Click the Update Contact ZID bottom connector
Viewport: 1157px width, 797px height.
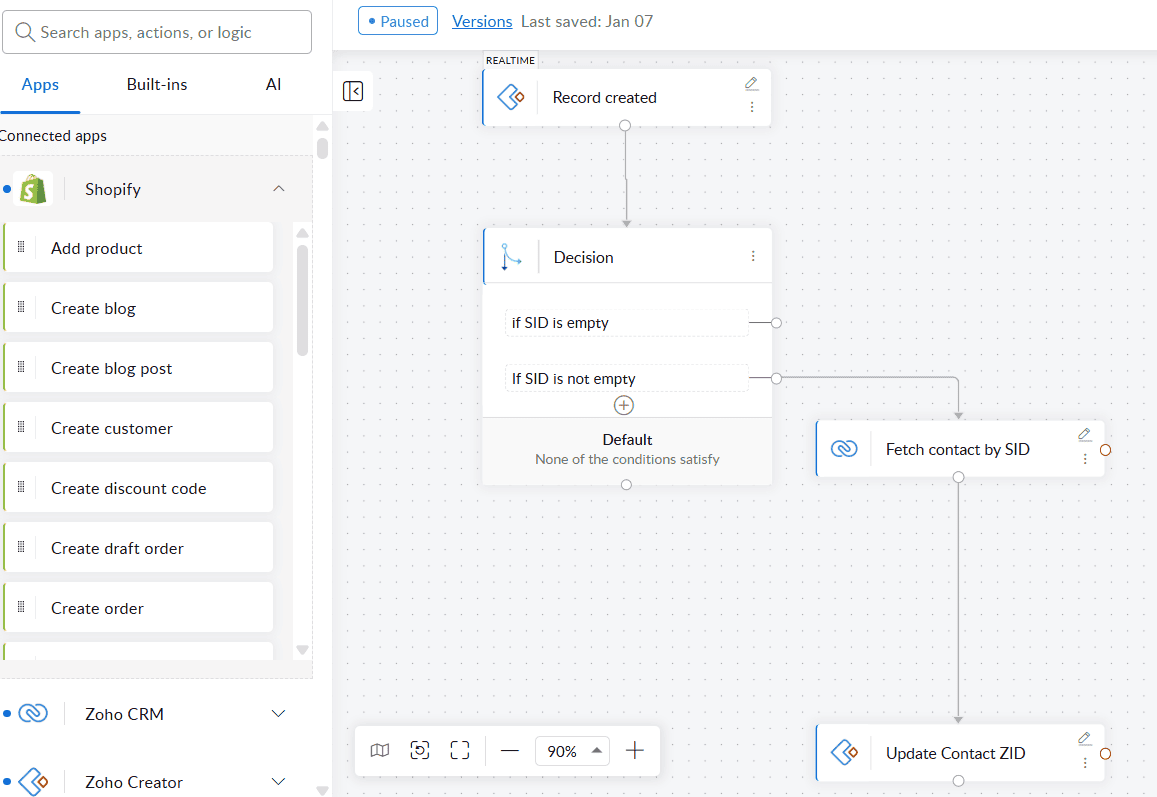(959, 781)
